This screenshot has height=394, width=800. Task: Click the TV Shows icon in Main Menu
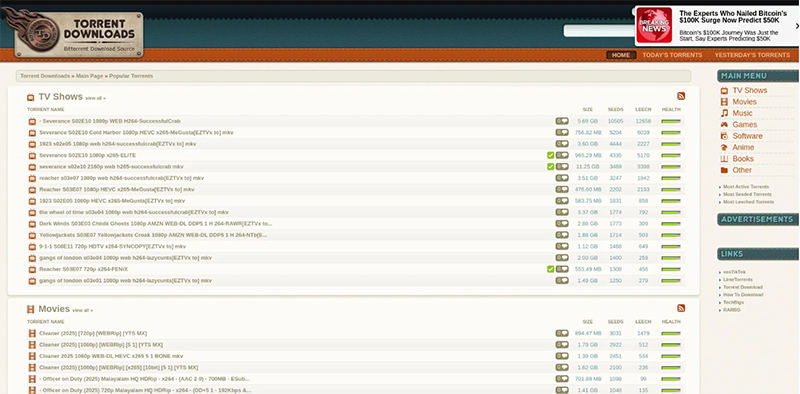pyautogui.click(x=724, y=90)
